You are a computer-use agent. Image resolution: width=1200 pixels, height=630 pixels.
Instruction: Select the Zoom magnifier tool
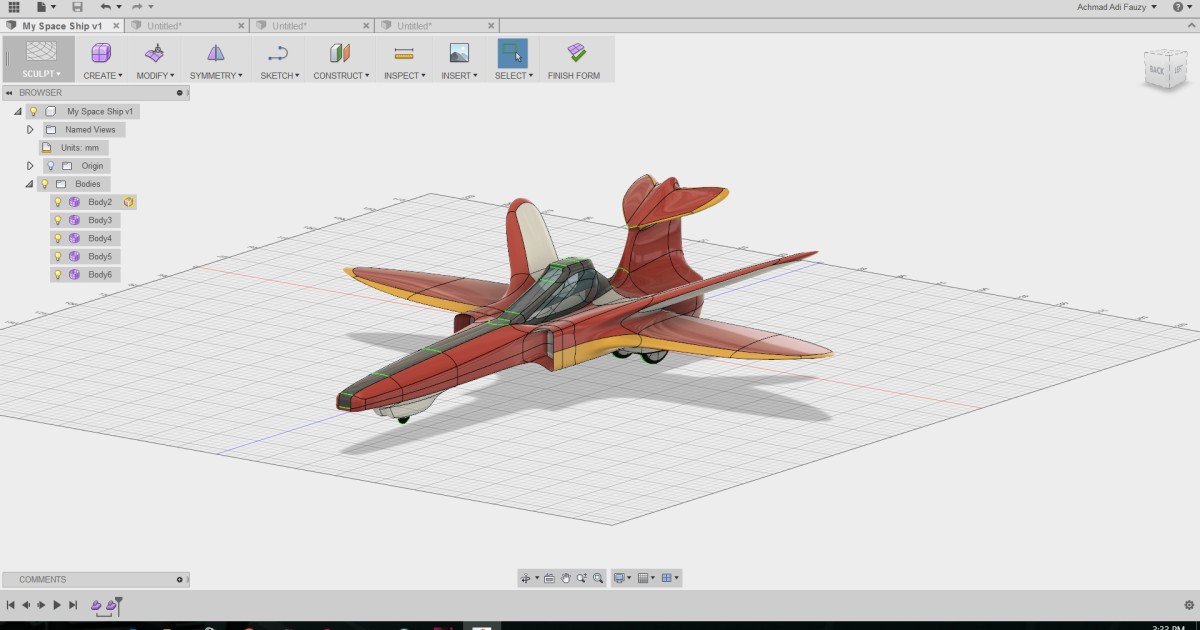point(581,578)
